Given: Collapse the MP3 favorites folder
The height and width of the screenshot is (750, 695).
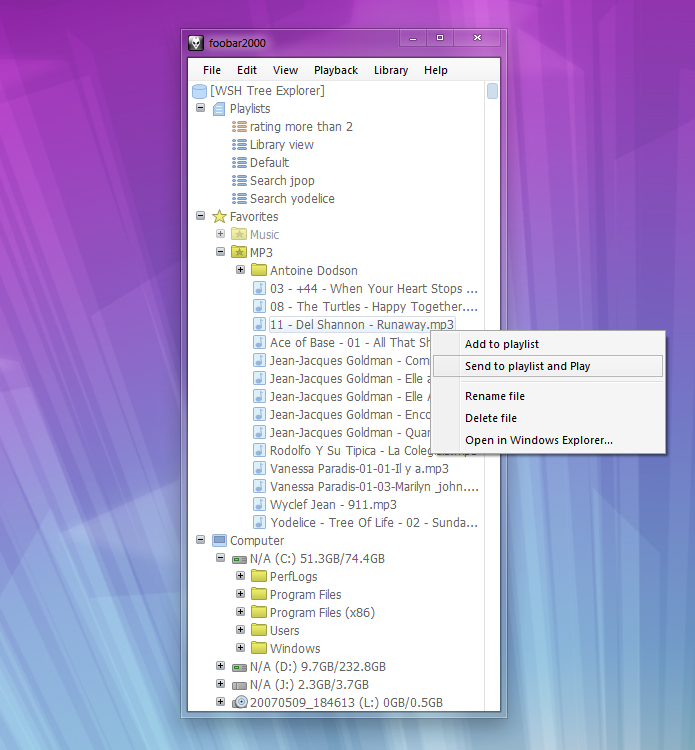Looking at the screenshot, I should click(x=221, y=251).
